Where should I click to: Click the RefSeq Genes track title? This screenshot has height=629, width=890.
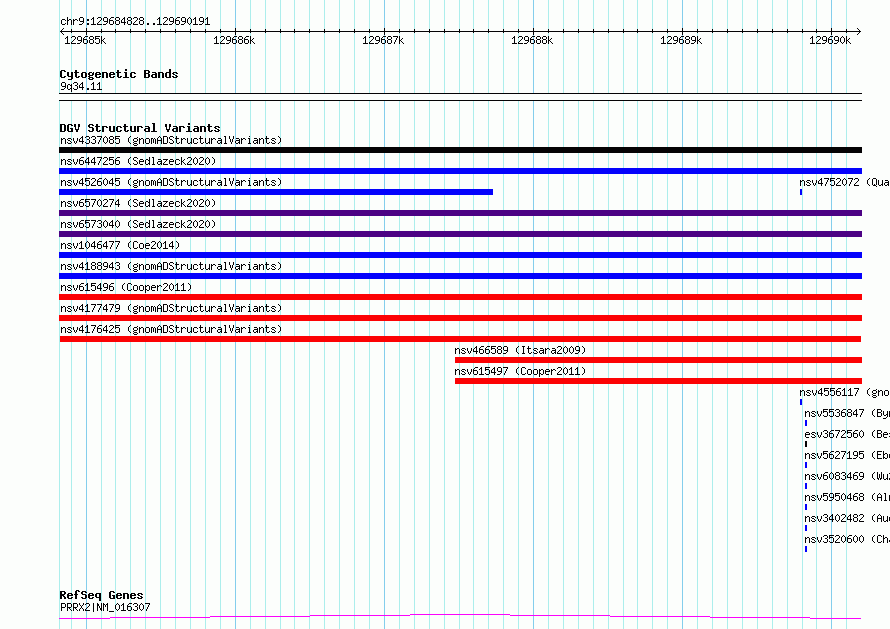(x=101, y=596)
